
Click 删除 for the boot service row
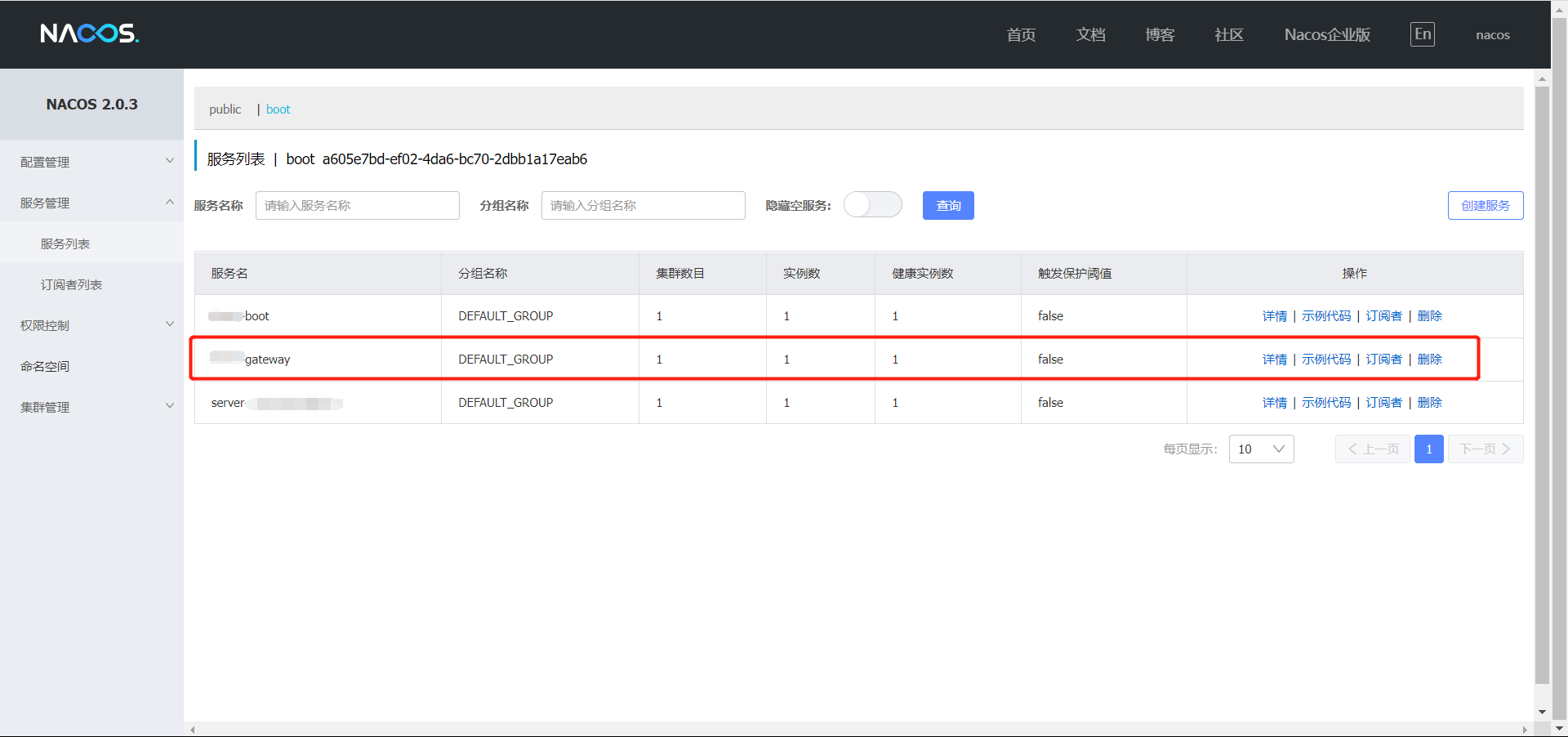click(x=1429, y=316)
